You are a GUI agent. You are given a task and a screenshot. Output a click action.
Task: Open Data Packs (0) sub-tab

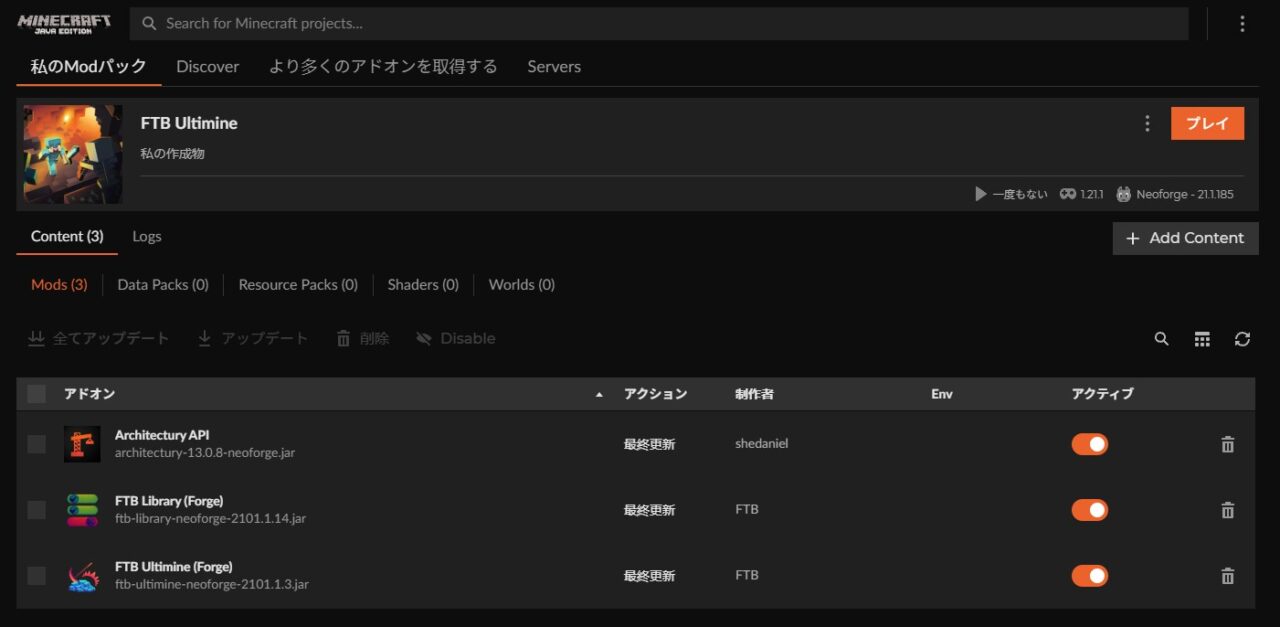pos(163,285)
